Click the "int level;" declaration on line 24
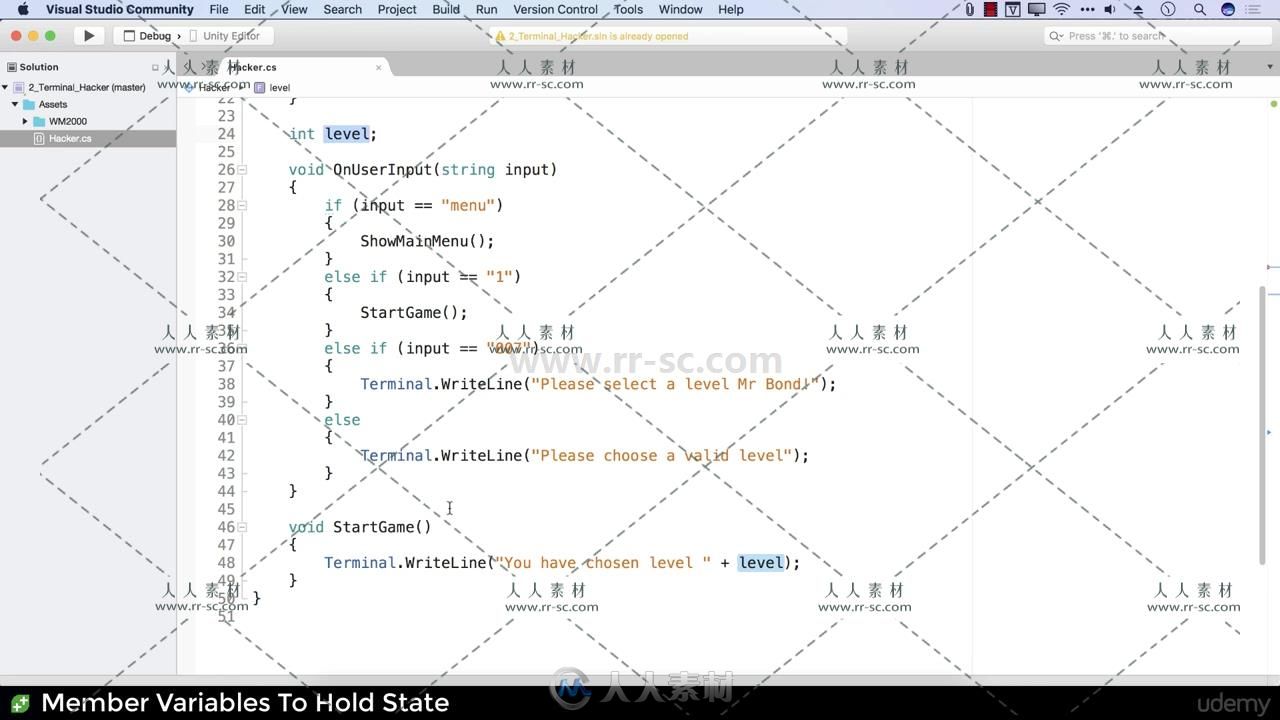Viewport: 1280px width, 720px height. [x=333, y=134]
